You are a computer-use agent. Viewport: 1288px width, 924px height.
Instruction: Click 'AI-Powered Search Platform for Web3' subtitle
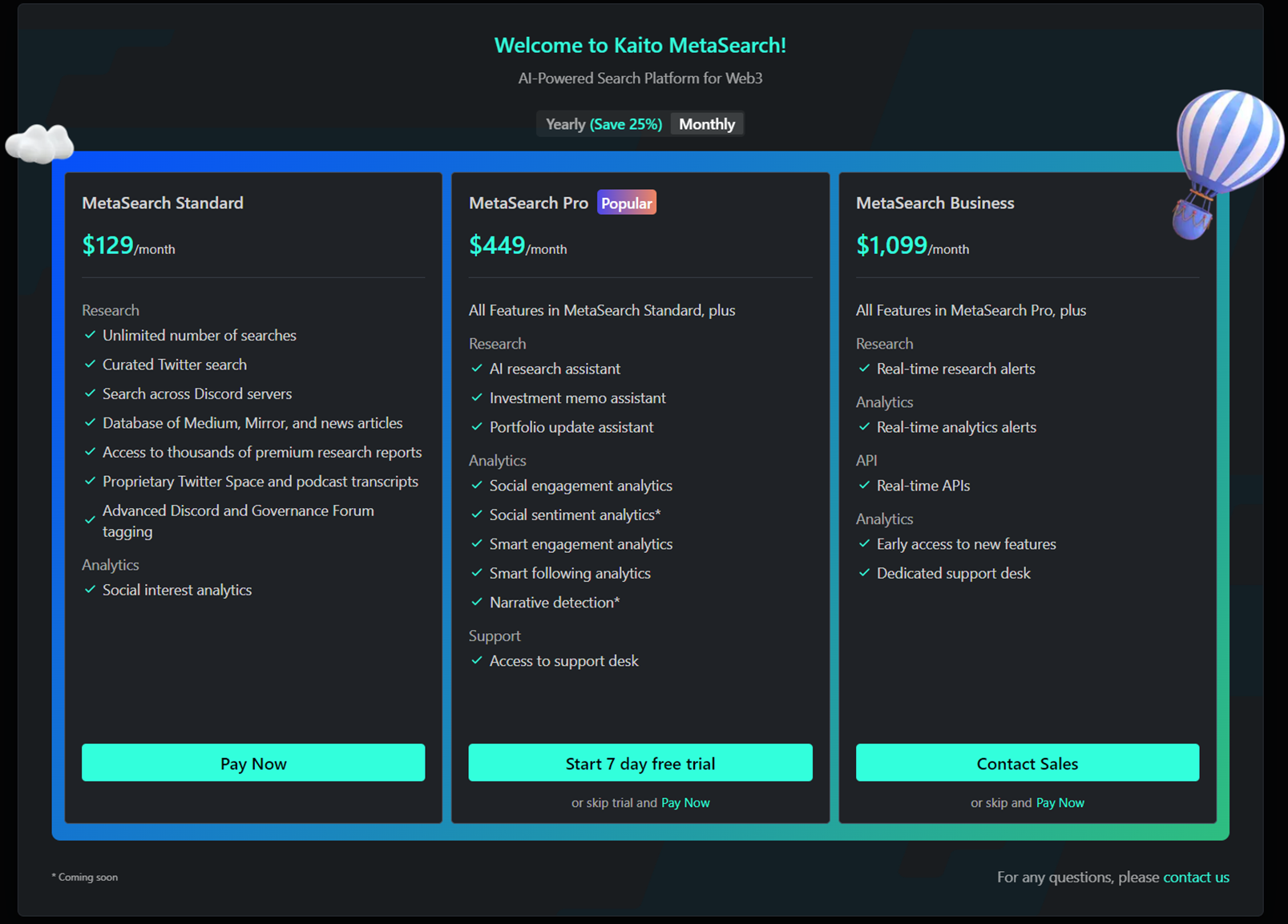640,79
